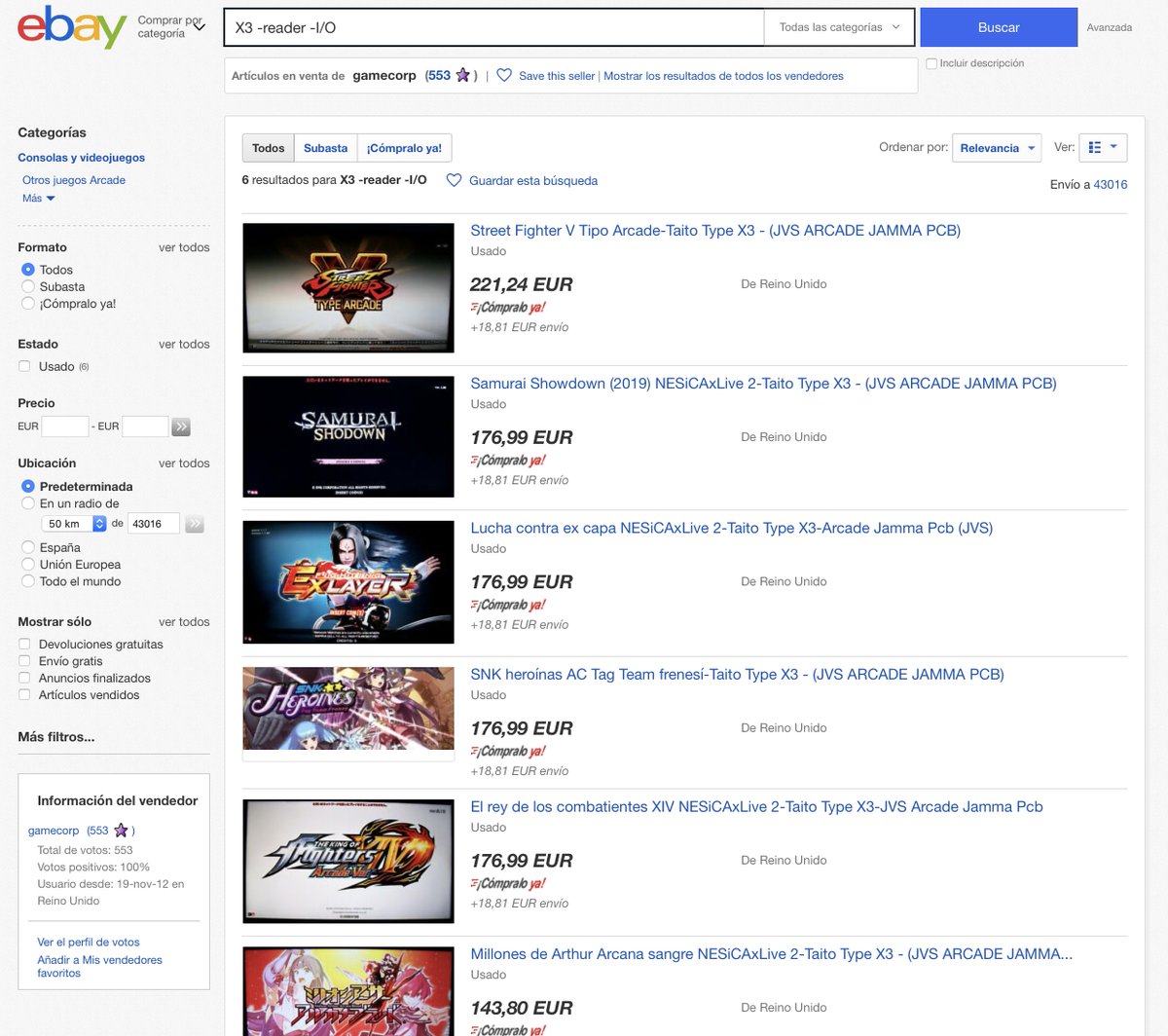Viewport: 1168px width, 1036px height.
Task: Check Artículos vendidos checkbox
Action: click(24, 694)
